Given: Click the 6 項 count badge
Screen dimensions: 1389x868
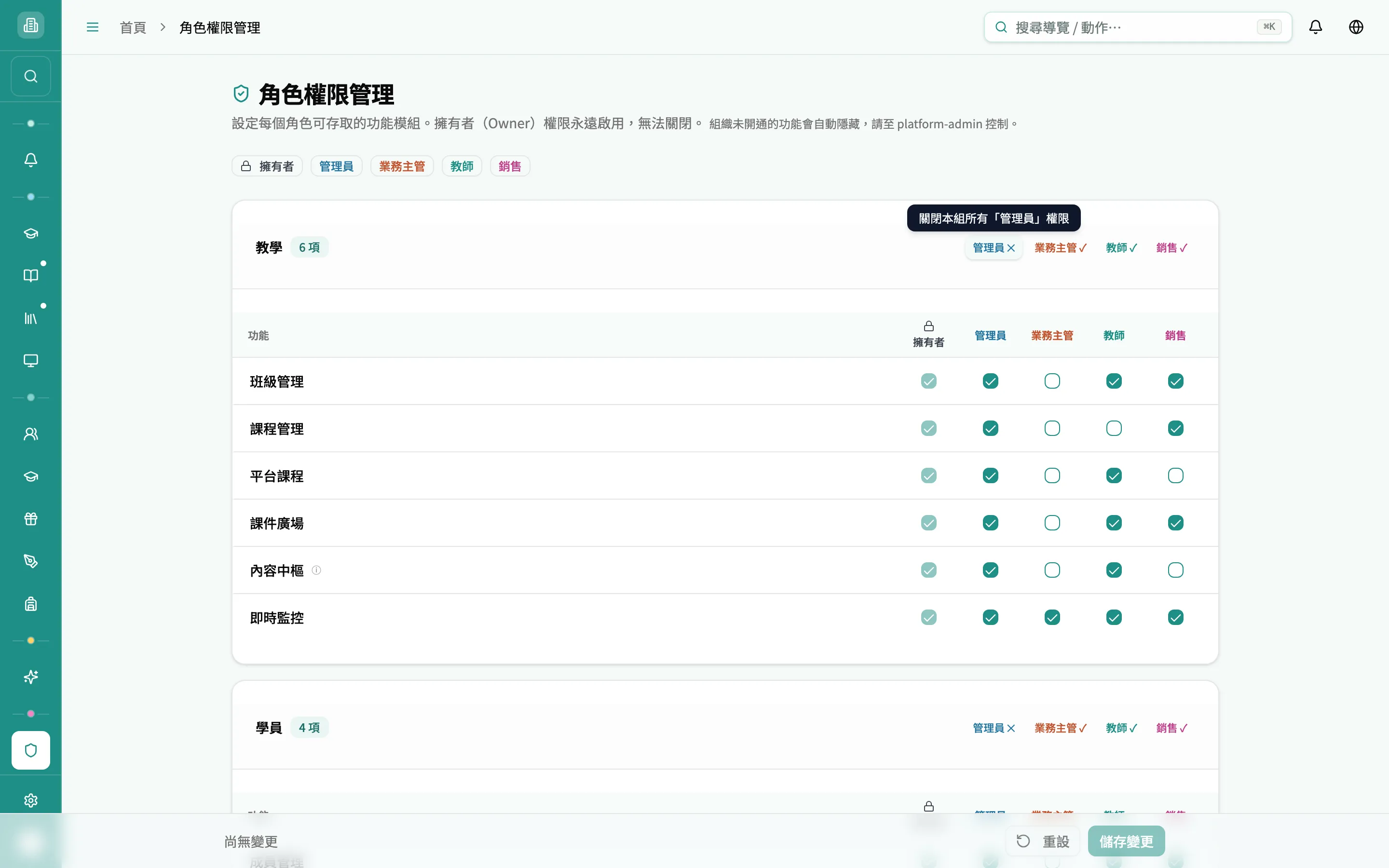Looking at the screenshot, I should pyautogui.click(x=309, y=247).
